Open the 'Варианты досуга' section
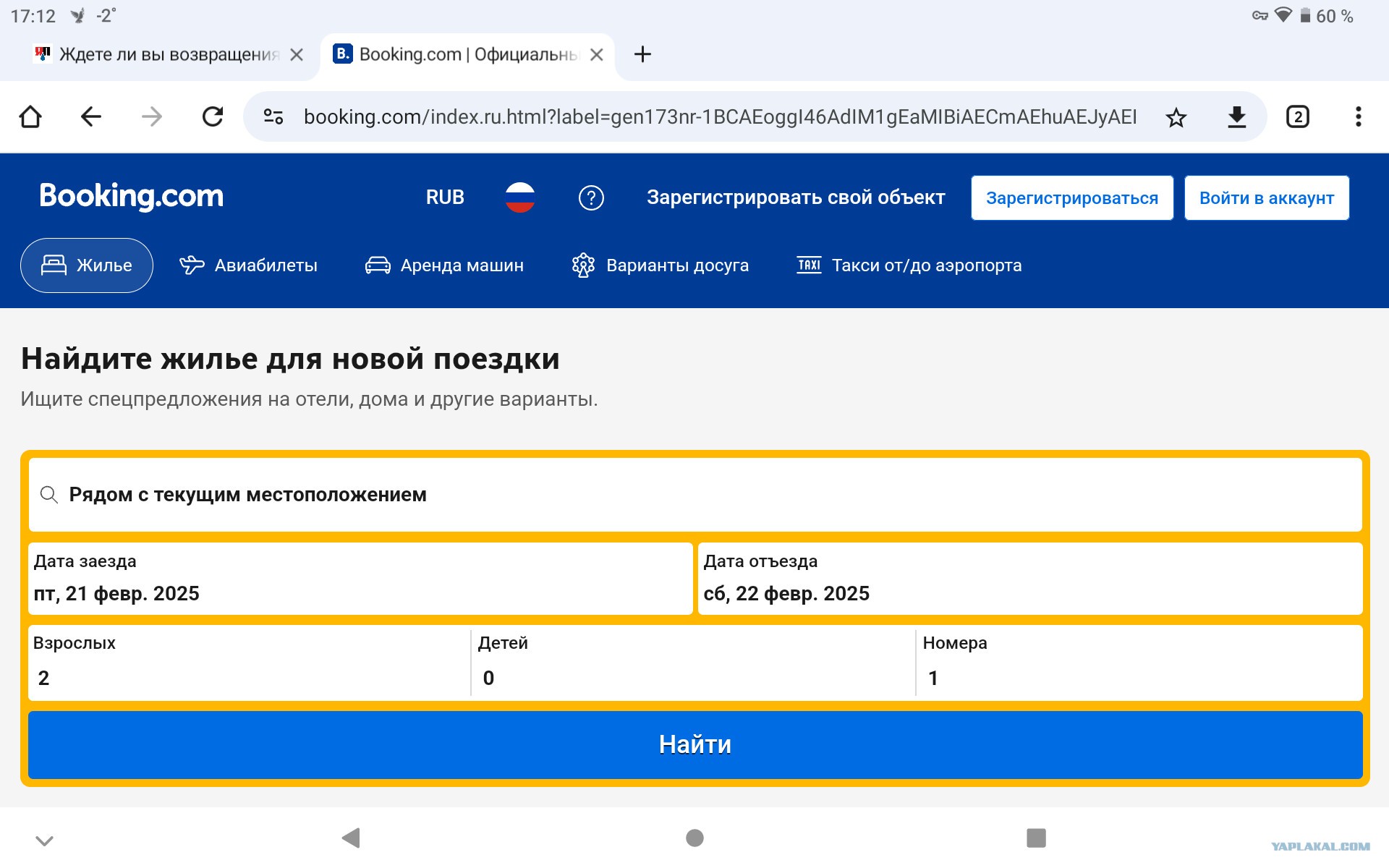This screenshot has width=1389, height=868. click(x=660, y=265)
